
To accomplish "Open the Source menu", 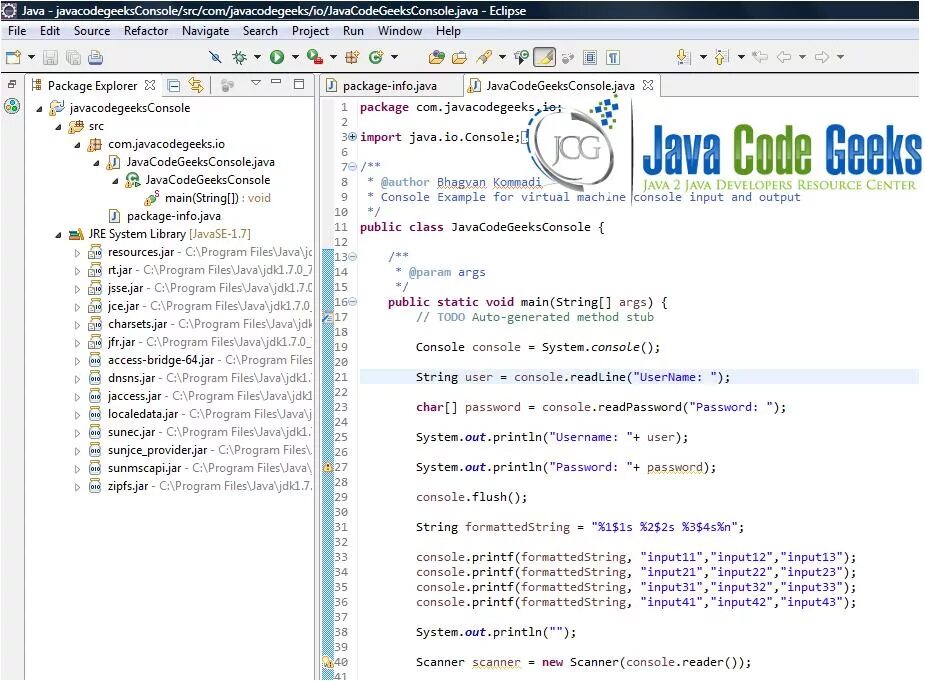I will [x=91, y=31].
